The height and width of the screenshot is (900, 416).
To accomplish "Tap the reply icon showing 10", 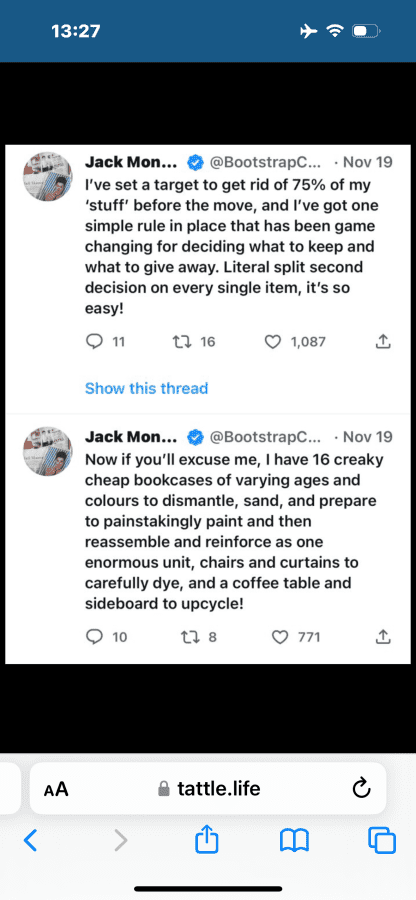I will pos(94,637).
